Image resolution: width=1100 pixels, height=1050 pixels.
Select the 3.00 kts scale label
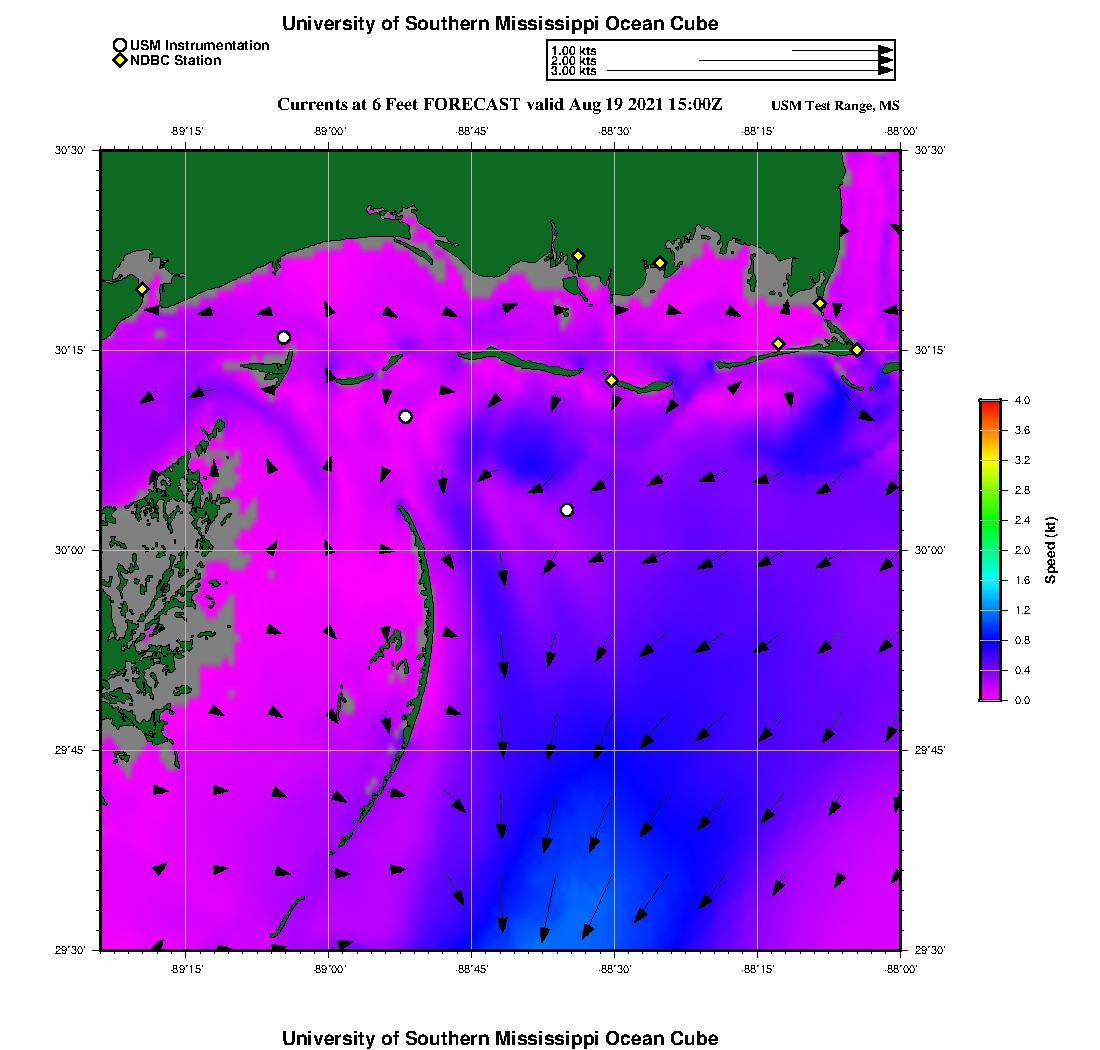(x=574, y=71)
